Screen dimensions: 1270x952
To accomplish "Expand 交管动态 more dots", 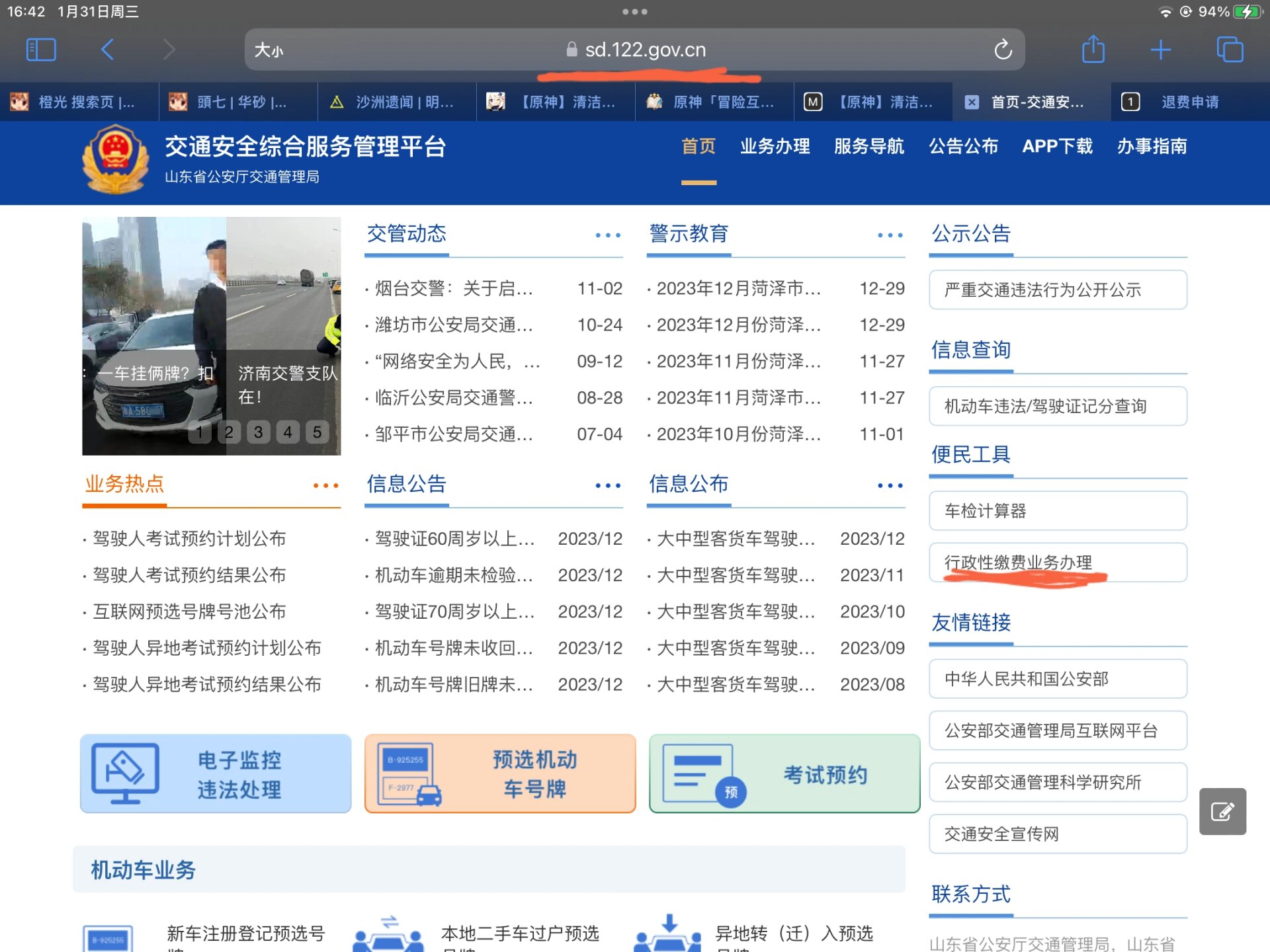I will [607, 235].
